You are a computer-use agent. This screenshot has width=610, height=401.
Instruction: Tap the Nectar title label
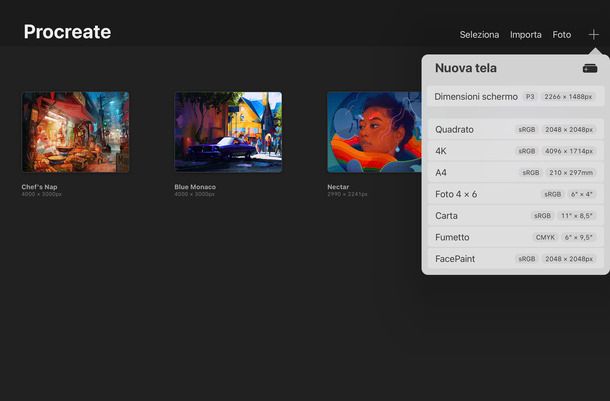click(338, 186)
